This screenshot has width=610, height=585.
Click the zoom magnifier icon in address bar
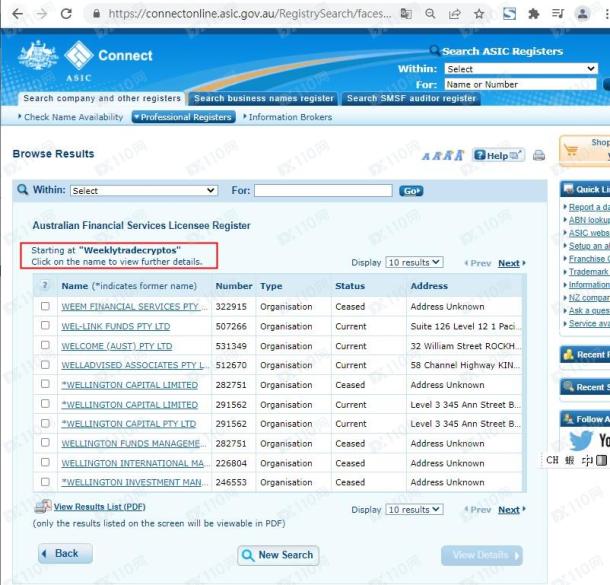click(430, 14)
